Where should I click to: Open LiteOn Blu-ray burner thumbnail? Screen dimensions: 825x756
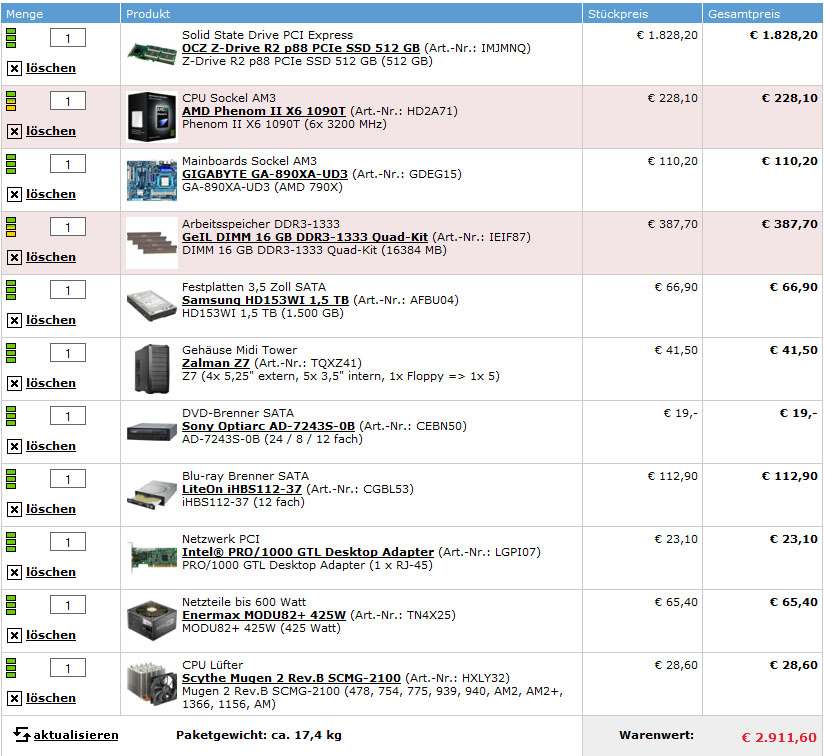152,495
